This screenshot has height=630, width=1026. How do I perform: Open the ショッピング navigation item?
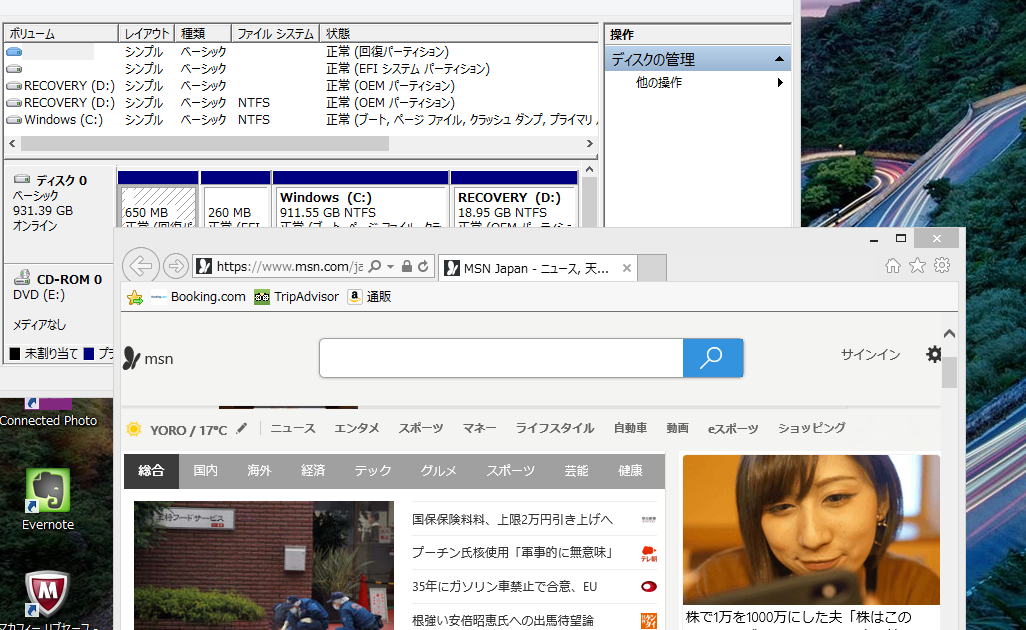811,428
